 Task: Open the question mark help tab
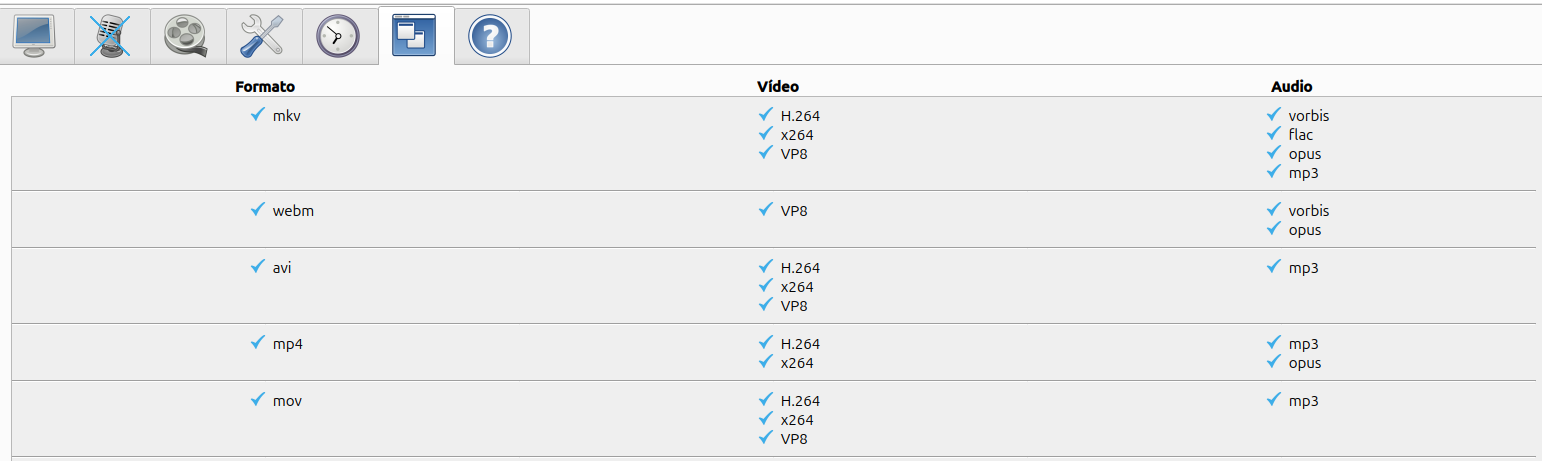[x=492, y=36]
